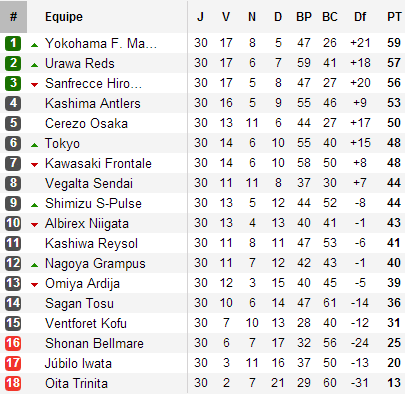
Task: Open the Vegalta Sendai team link
Action: 89,183
